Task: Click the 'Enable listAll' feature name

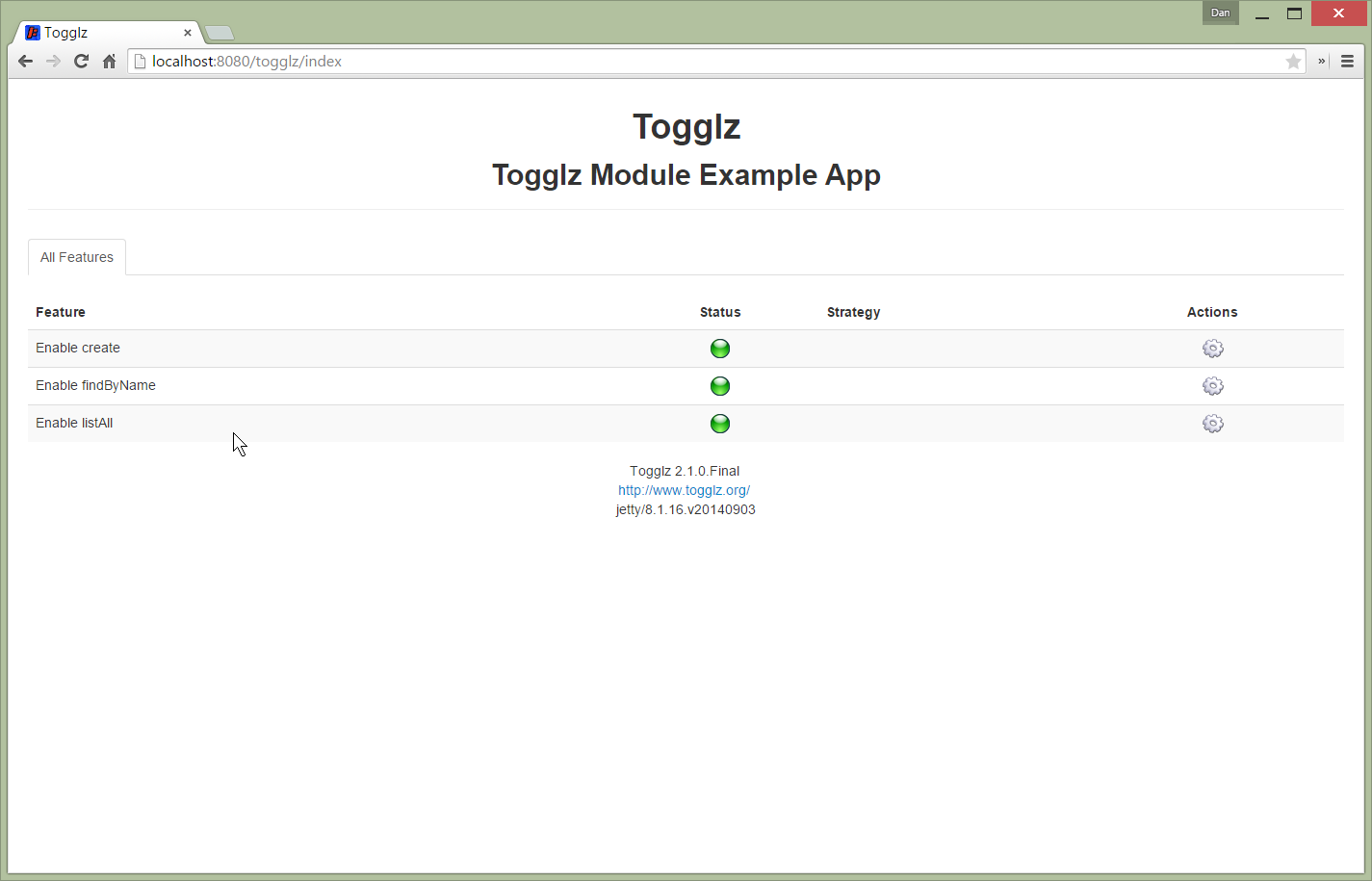Action: (74, 423)
